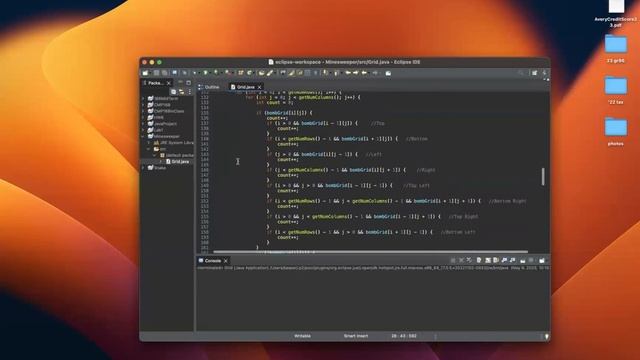The width and height of the screenshot is (640, 360).
Task: Click the editor vertical scrollbar thumb
Action: [x=543, y=176]
